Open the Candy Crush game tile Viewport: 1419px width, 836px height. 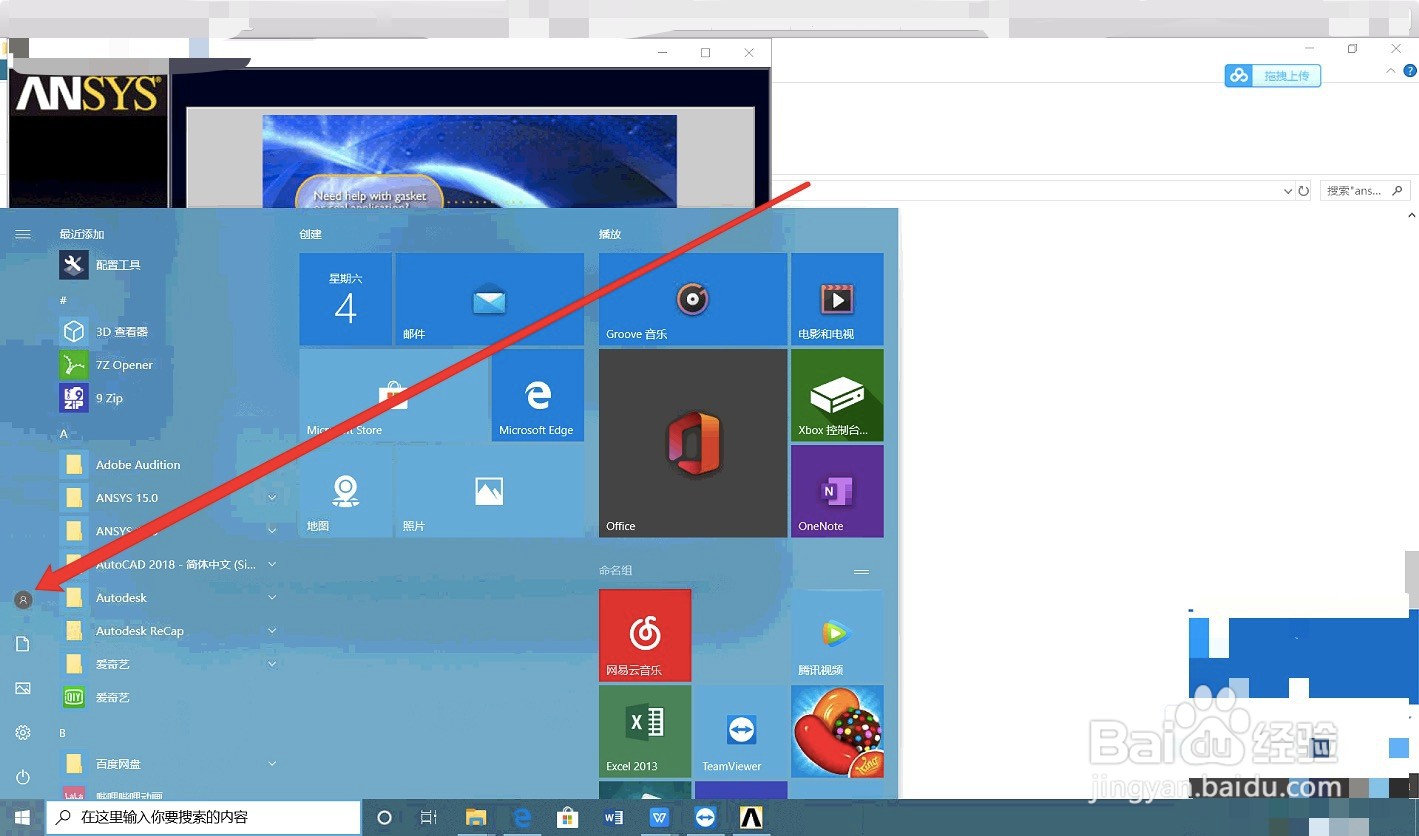click(837, 731)
